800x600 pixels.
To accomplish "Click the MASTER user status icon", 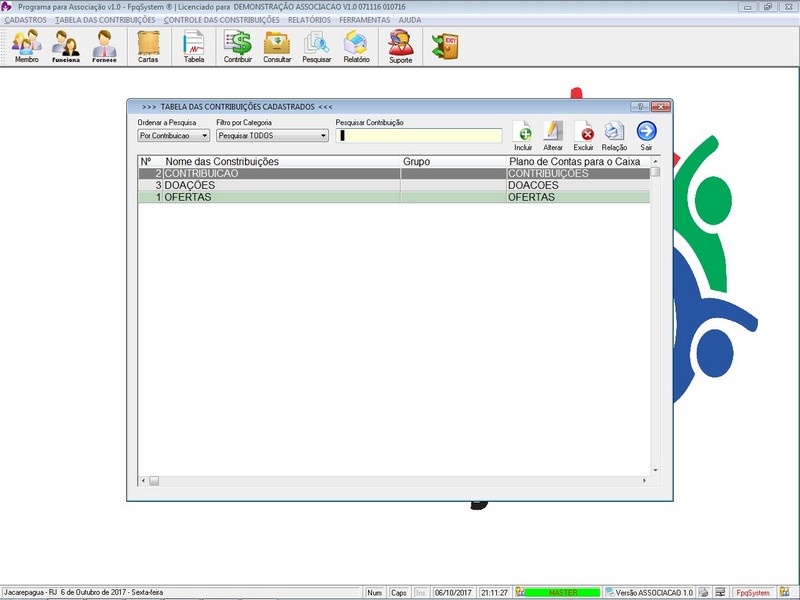I will click(520, 592).
